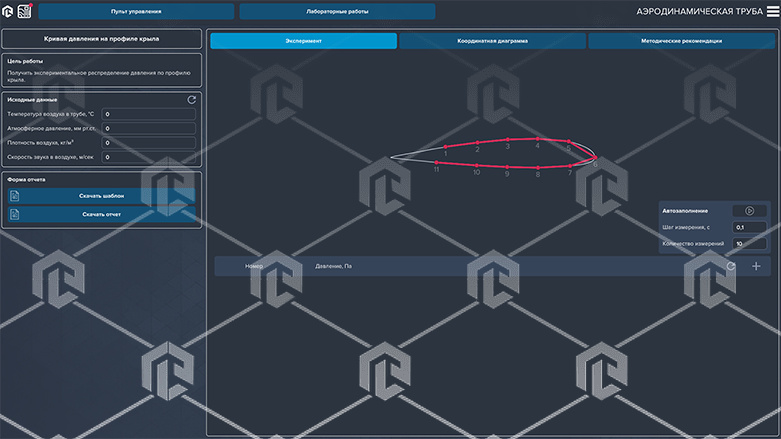
Task: Open Методические рекомендации tab
Action: pos(681,41)
